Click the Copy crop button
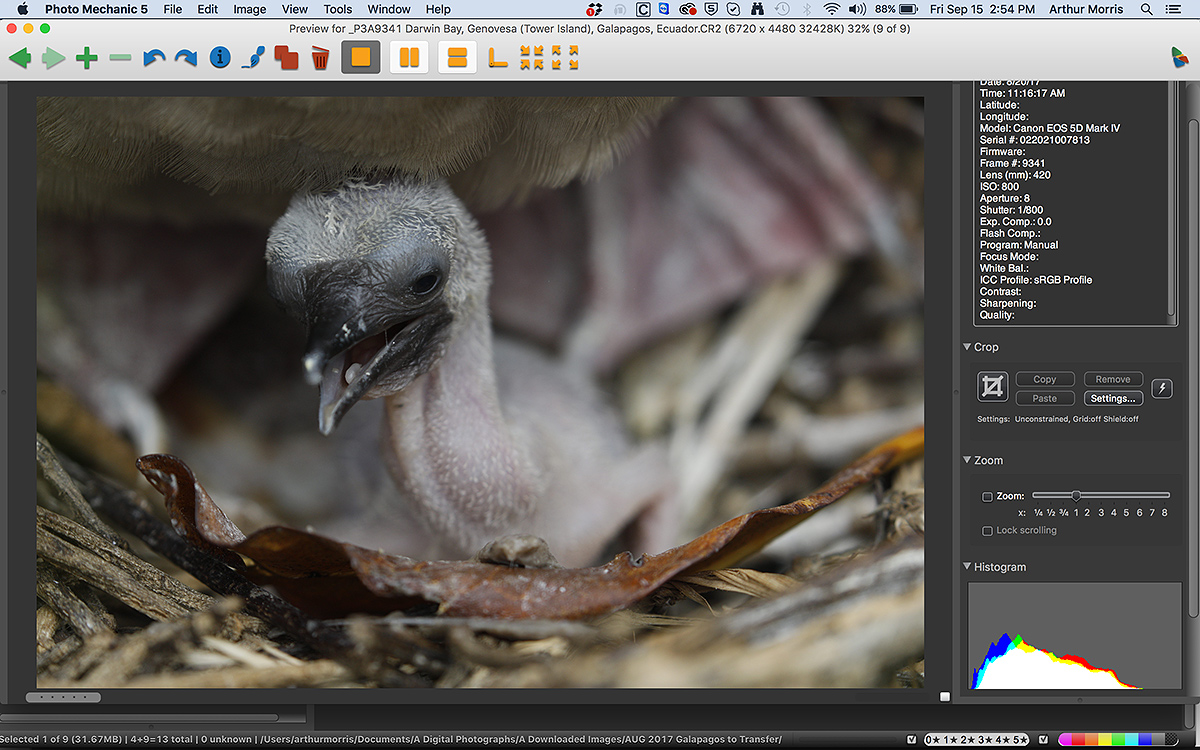Image resolution: width=1200 pixels, height=750 pixels. point(1045,380)
